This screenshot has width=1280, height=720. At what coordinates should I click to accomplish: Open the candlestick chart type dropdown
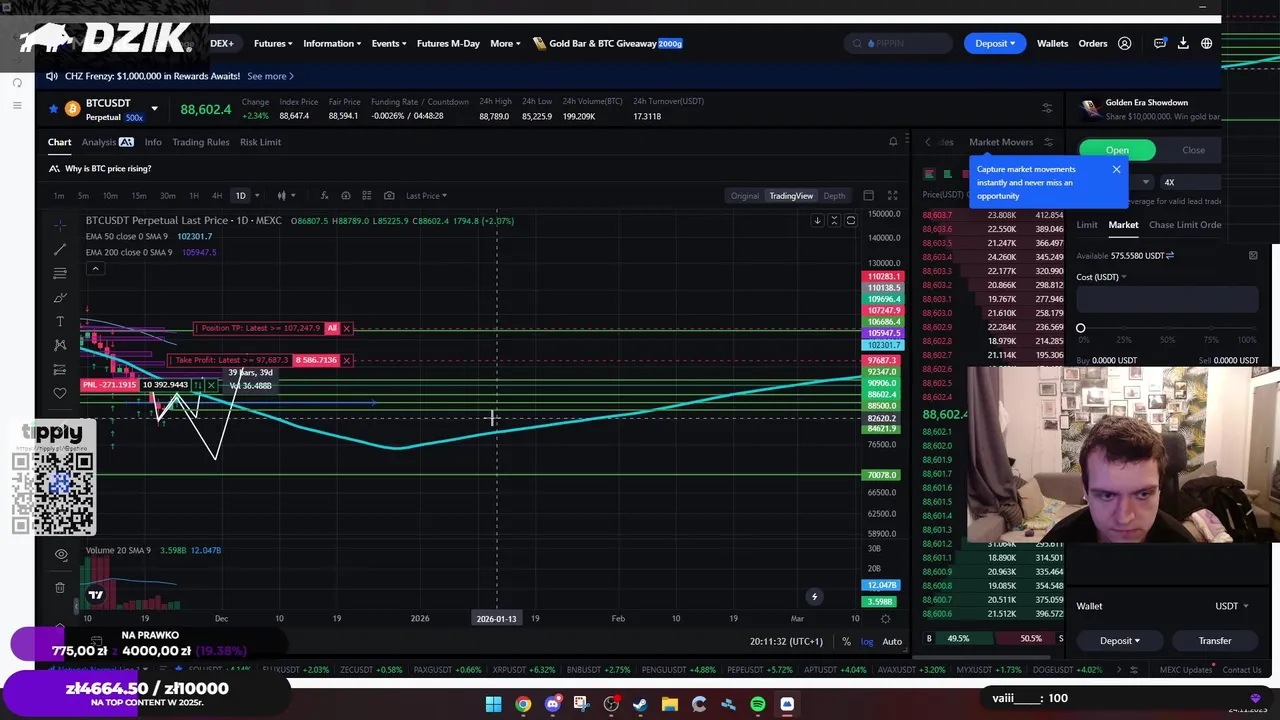(285, 195)
